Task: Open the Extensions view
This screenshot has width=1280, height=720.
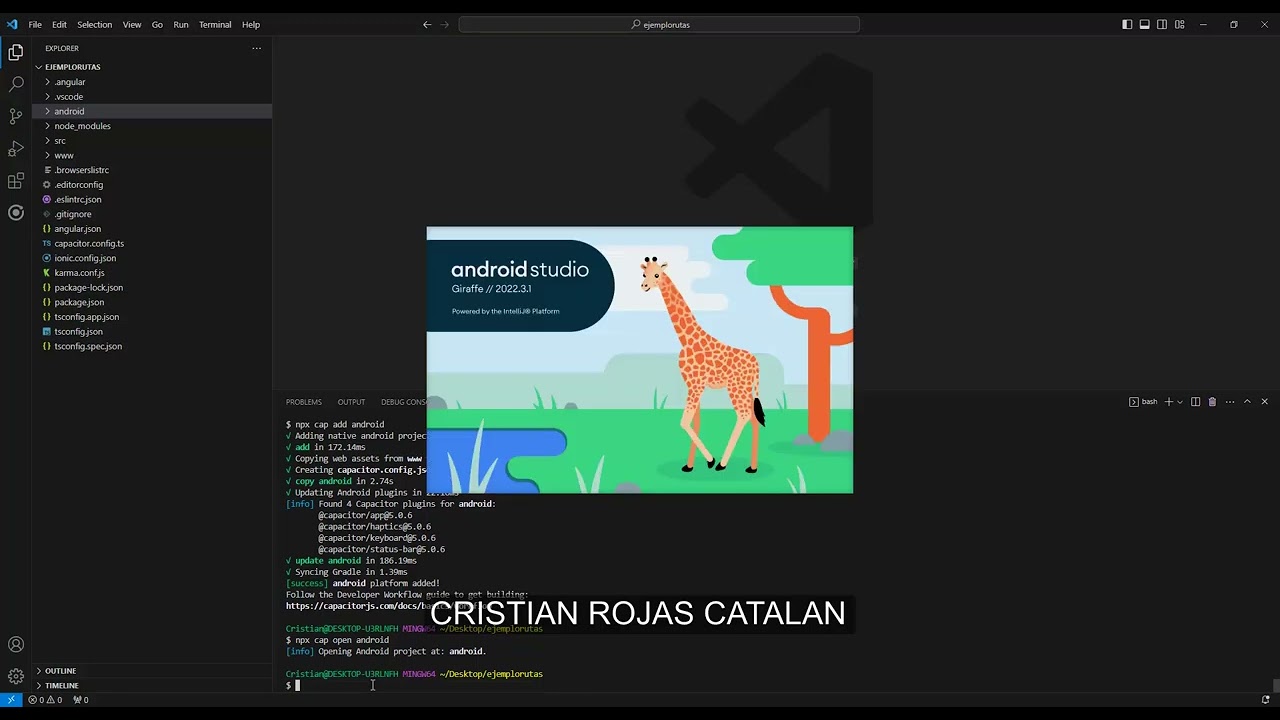Action: coord(16,181)
